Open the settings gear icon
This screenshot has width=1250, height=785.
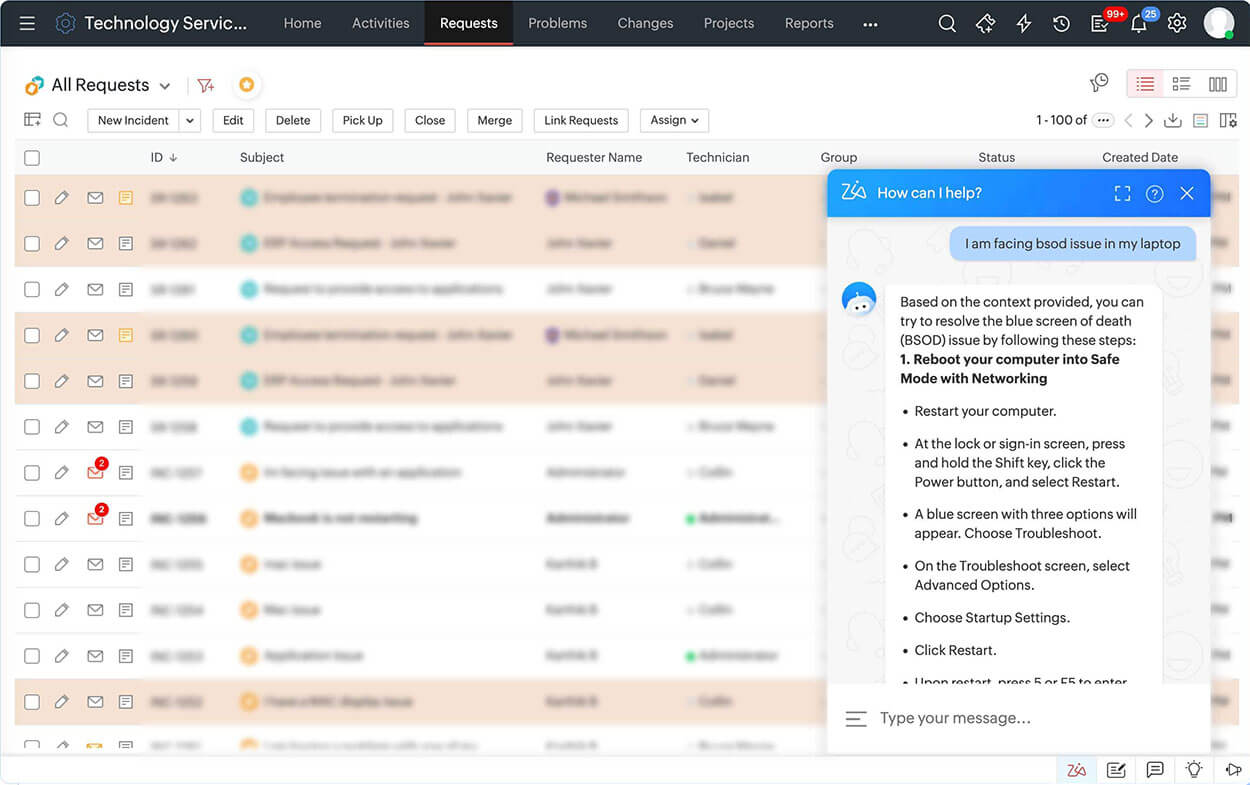[x=1177, y=23]
